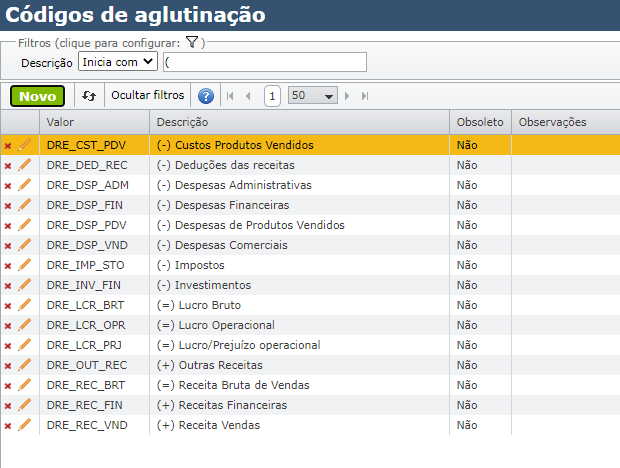620x468 pixels.
Task: Edit the DRE_OUT_REC row
Action: coord(25,365)
